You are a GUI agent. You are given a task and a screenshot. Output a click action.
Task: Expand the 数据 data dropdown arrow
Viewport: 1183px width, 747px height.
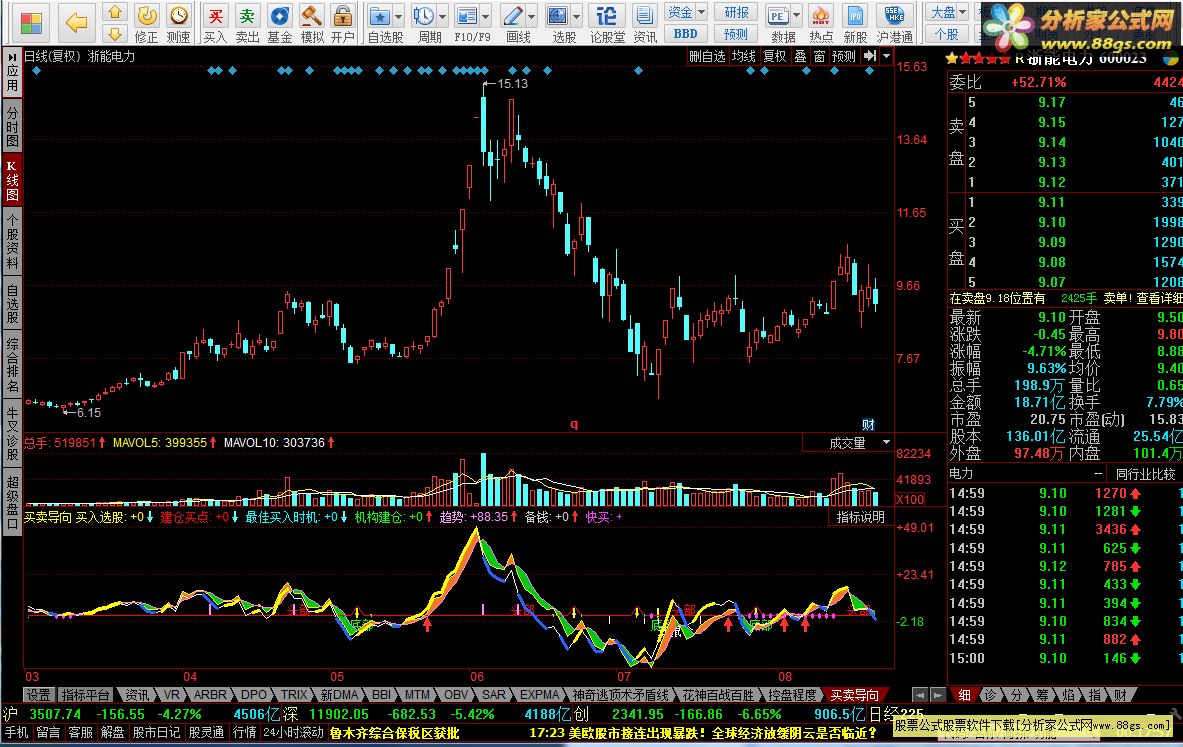pyautogui.click(x=796, y=16)
